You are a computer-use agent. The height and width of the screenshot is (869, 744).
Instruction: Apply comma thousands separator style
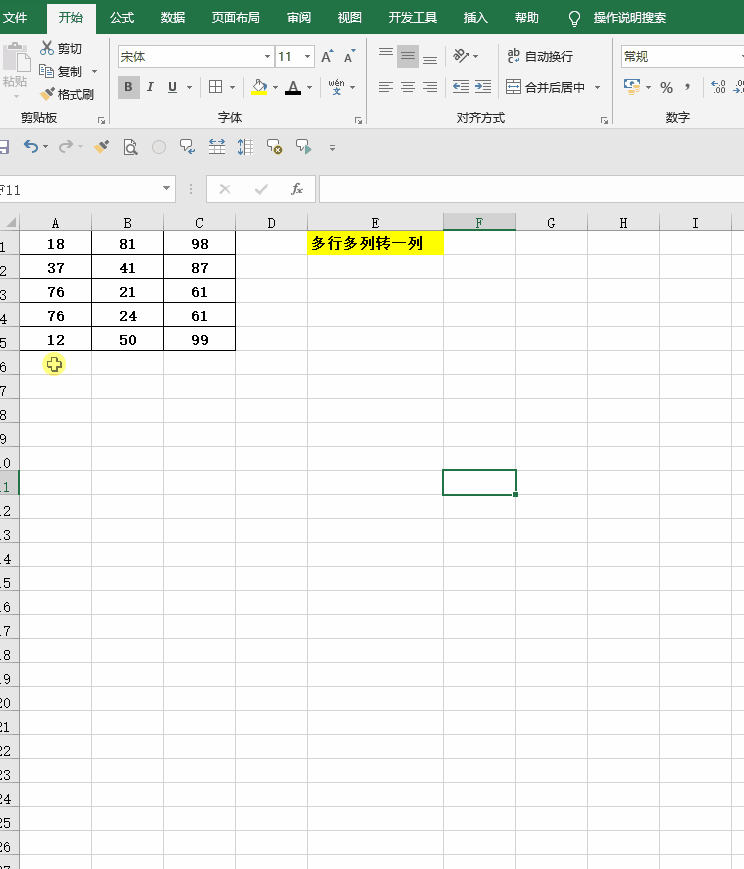(688, 87)
